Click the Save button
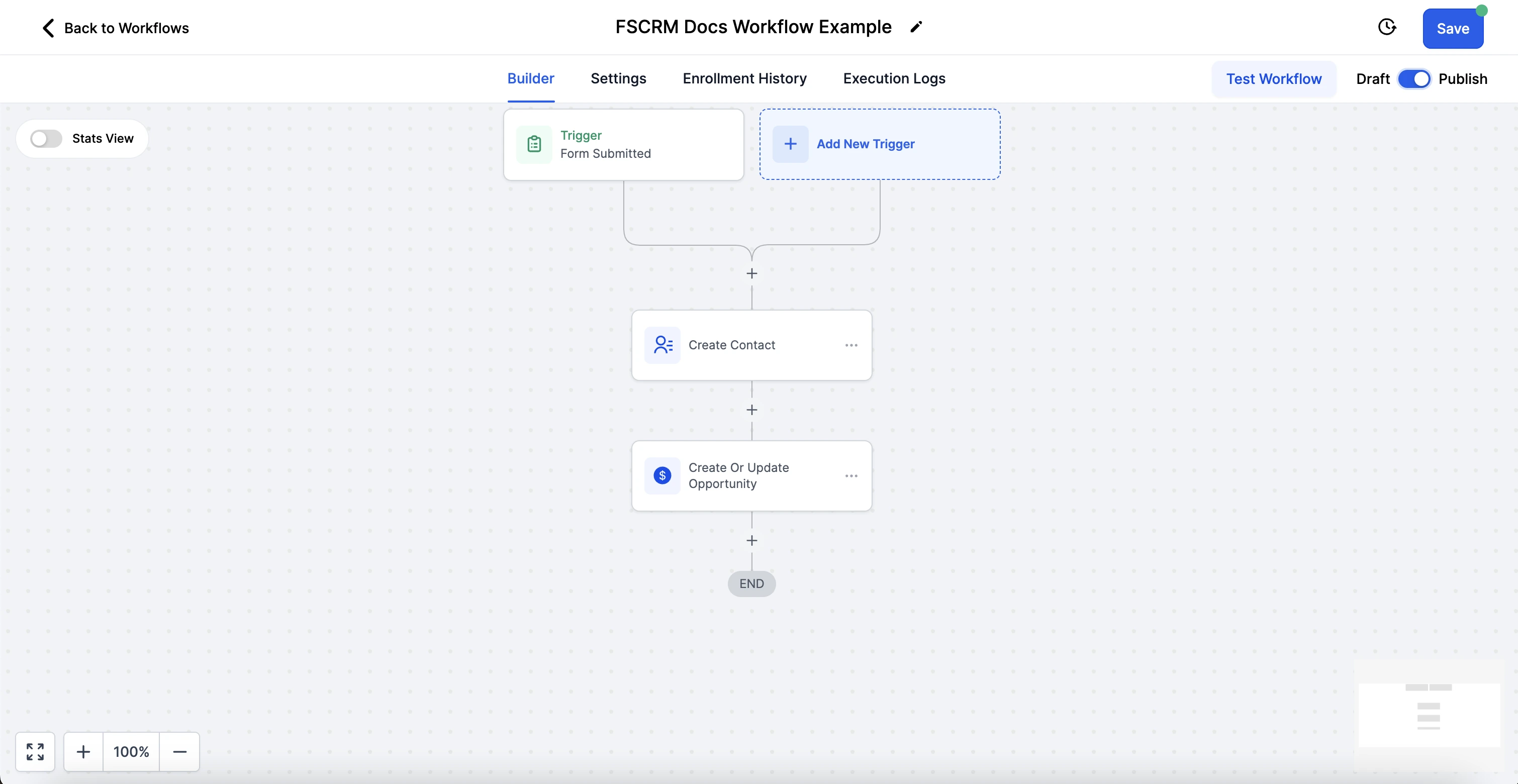 click(1452, 28)
